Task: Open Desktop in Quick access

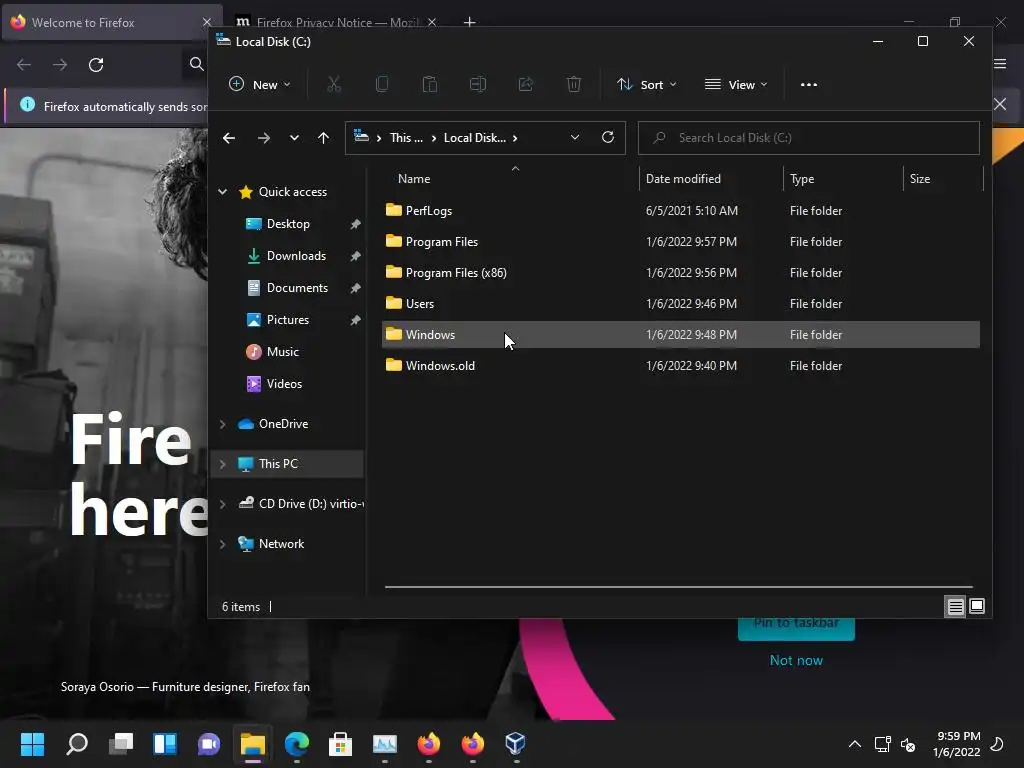Action: 287,224
